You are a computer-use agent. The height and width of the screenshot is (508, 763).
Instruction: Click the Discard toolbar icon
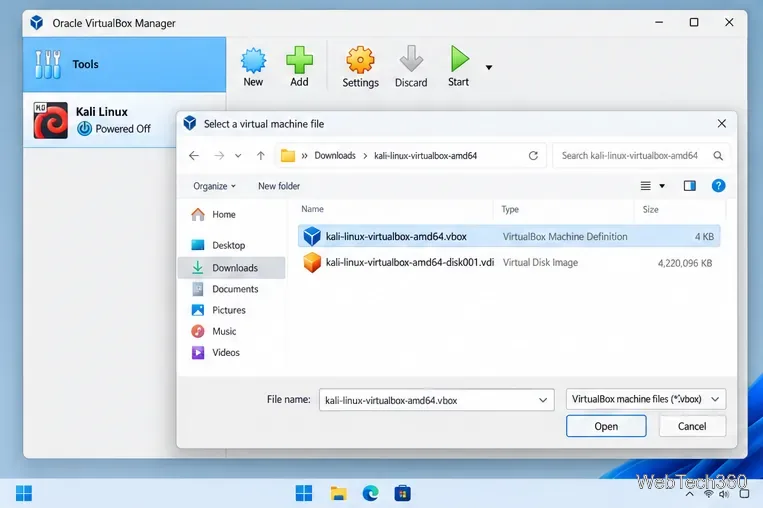[411, 59]
